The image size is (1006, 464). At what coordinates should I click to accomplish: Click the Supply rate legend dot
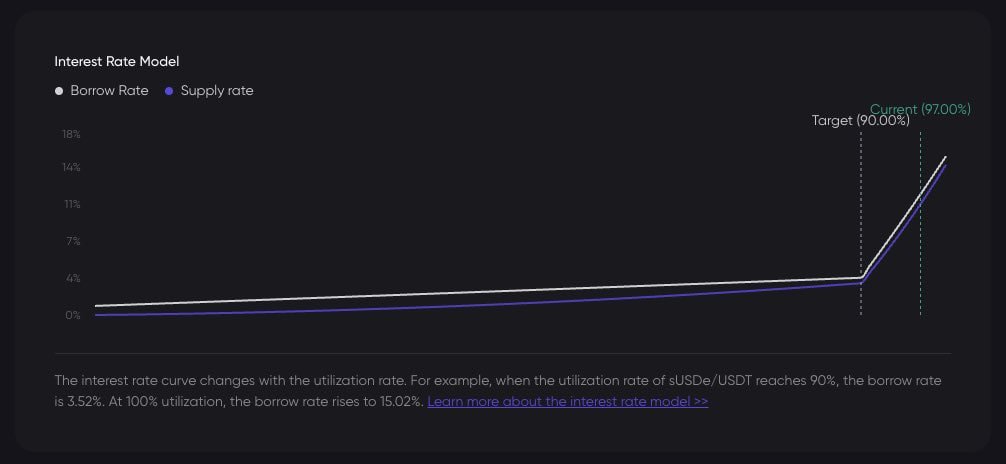[x=169, y=91]
